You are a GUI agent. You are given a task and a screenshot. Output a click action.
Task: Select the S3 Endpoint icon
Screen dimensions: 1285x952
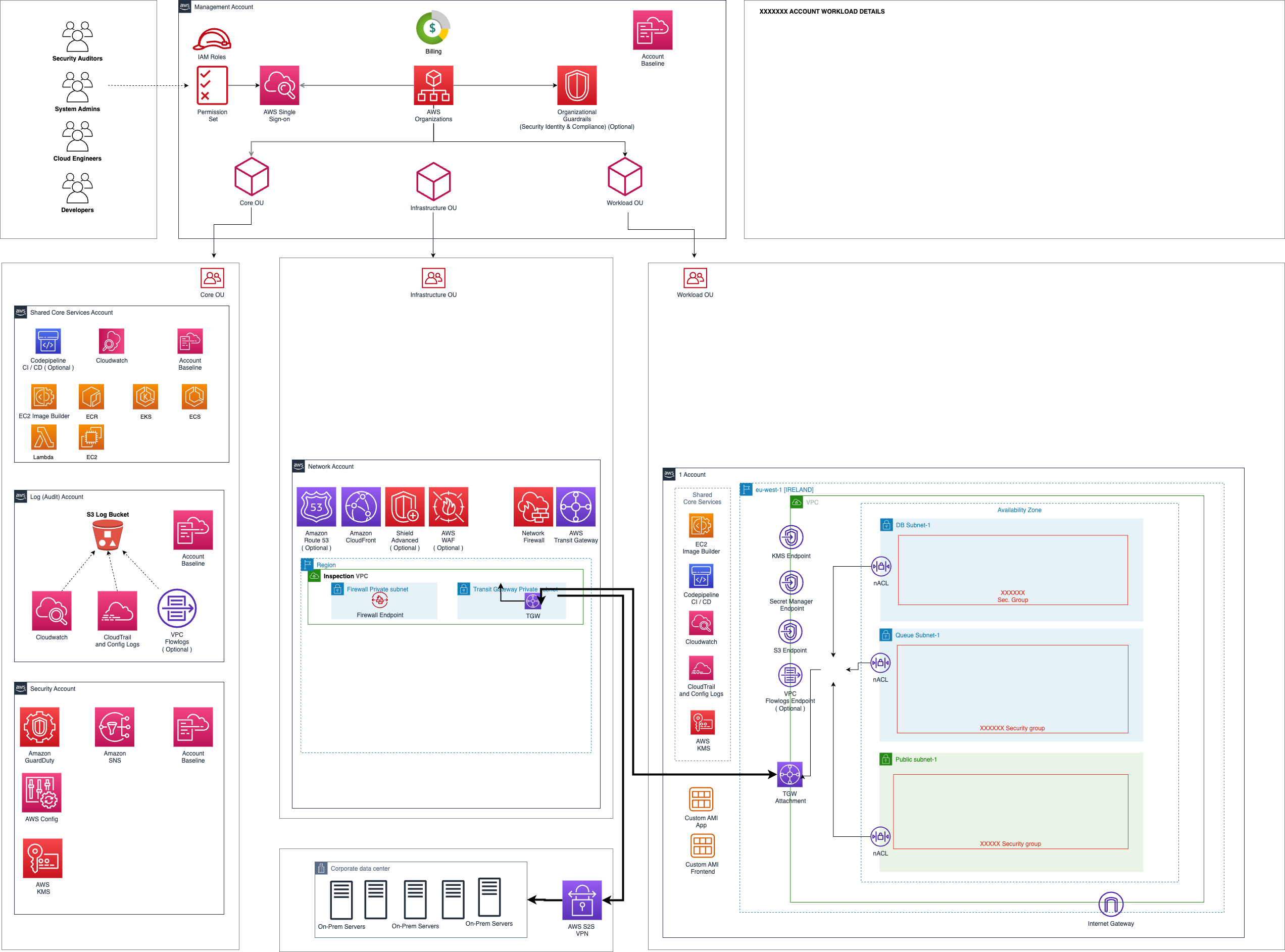click(790, 632)
